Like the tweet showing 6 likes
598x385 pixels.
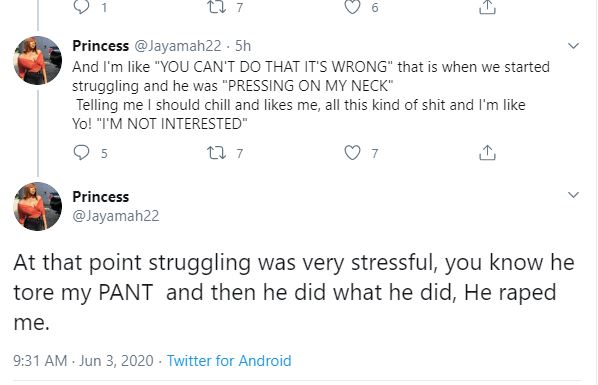352,6
